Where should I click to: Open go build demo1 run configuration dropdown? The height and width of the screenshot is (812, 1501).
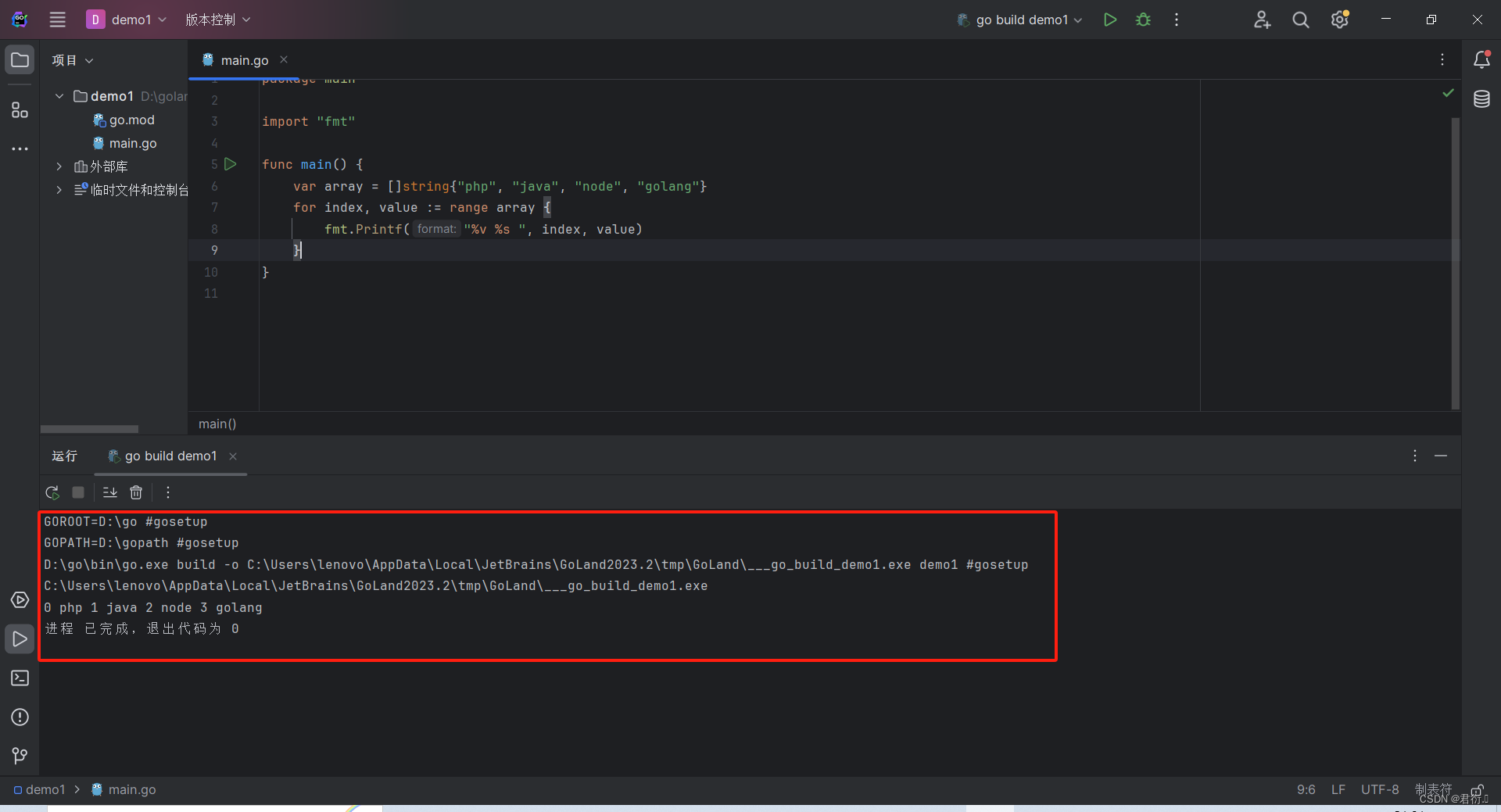tap(1020, 20)
